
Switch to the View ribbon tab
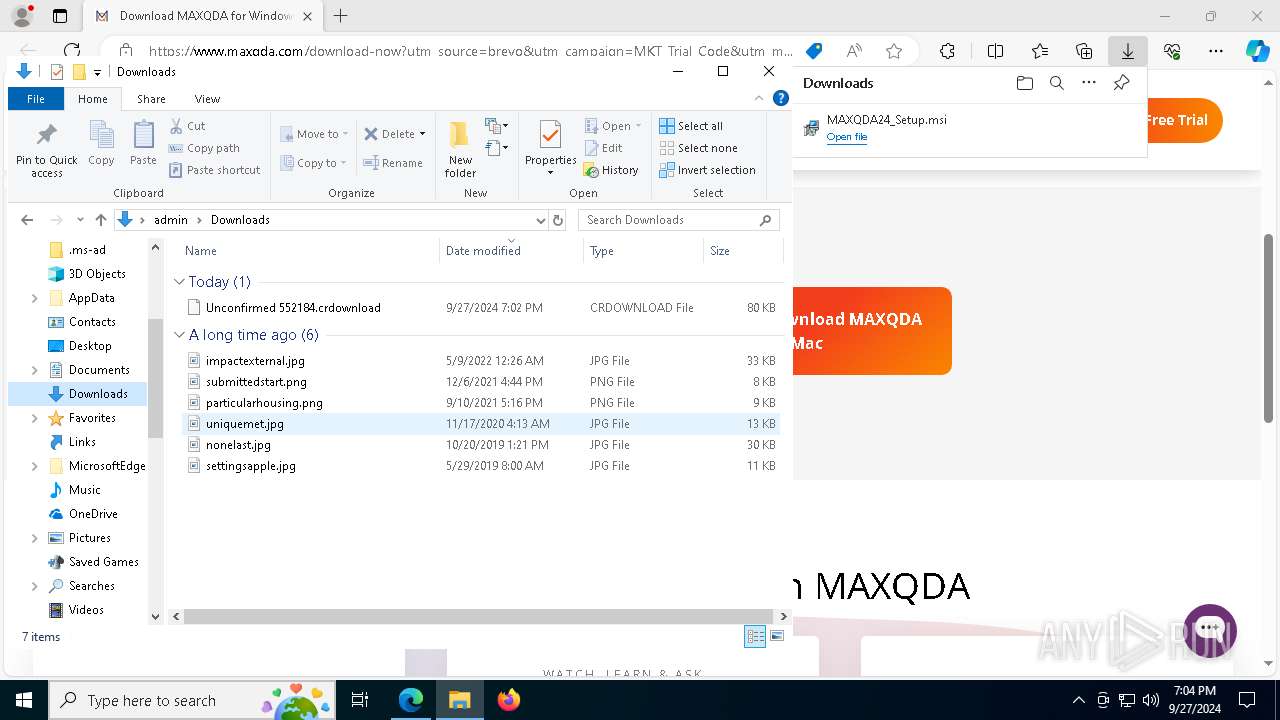click(207, 99)
